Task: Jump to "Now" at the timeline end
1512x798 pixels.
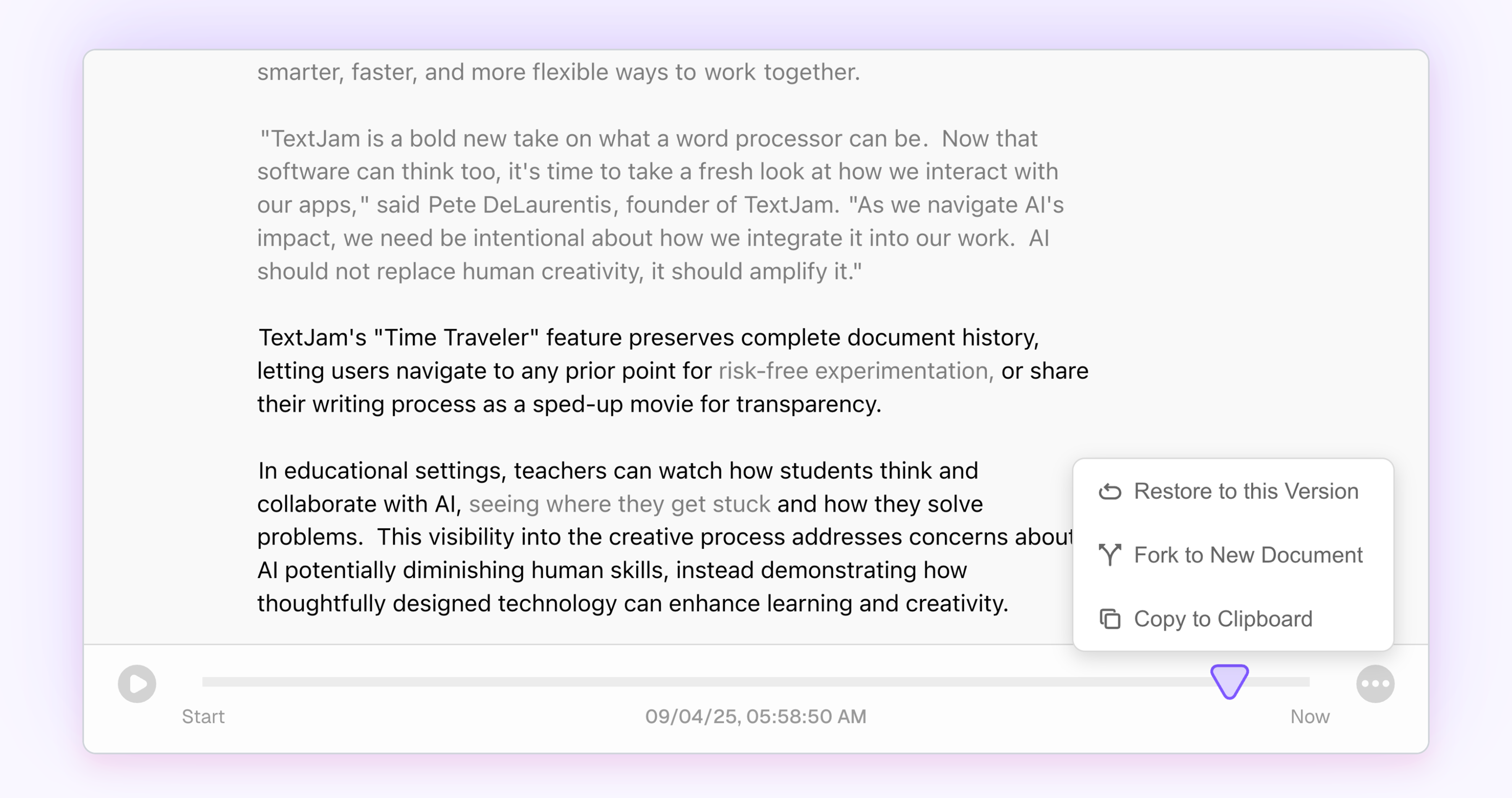Action: [x=1310, y=717]
